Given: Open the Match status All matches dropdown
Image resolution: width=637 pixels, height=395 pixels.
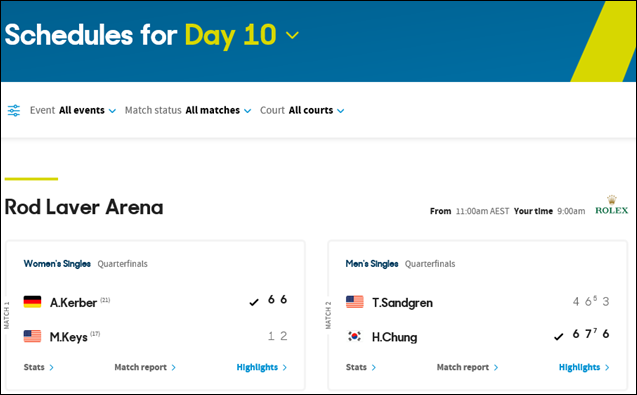Looking at the screenshot, I should click(x=188, y=111).
